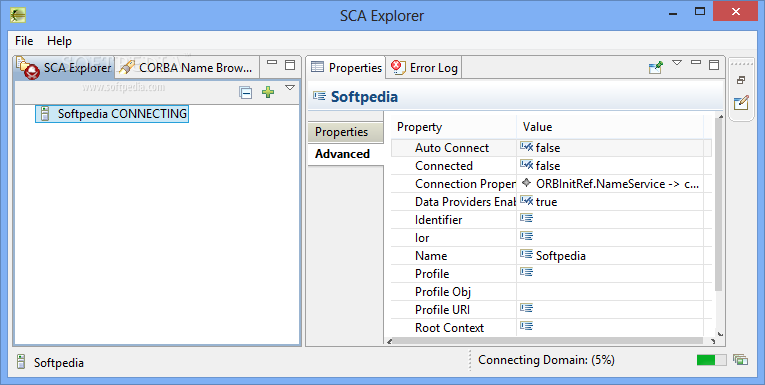Click the Property column header
Screen dimensions: 765x385
click(454, 127)
